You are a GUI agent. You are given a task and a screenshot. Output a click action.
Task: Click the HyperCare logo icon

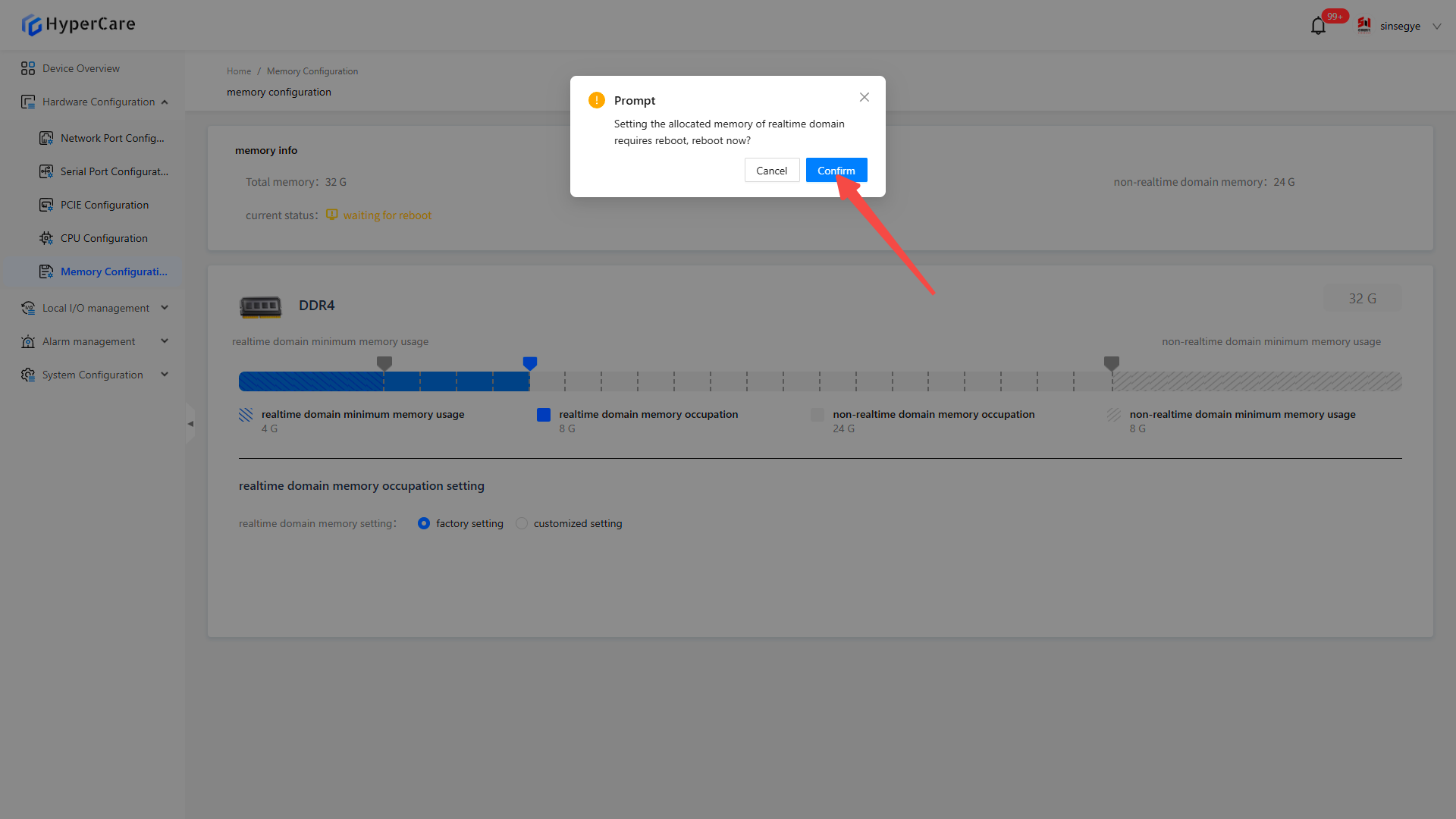tap(31, 25)
